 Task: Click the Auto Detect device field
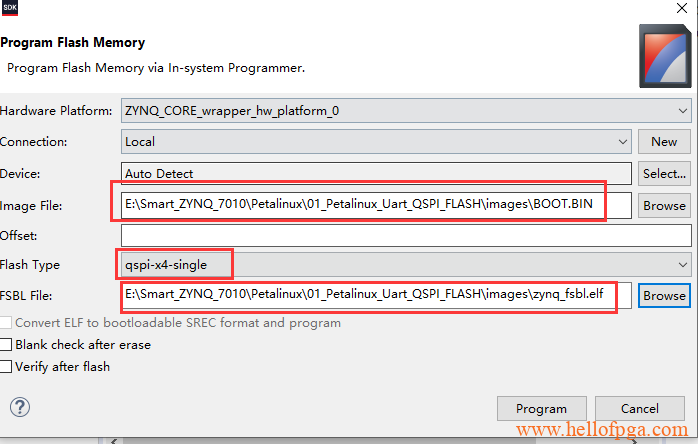[376, 173]
